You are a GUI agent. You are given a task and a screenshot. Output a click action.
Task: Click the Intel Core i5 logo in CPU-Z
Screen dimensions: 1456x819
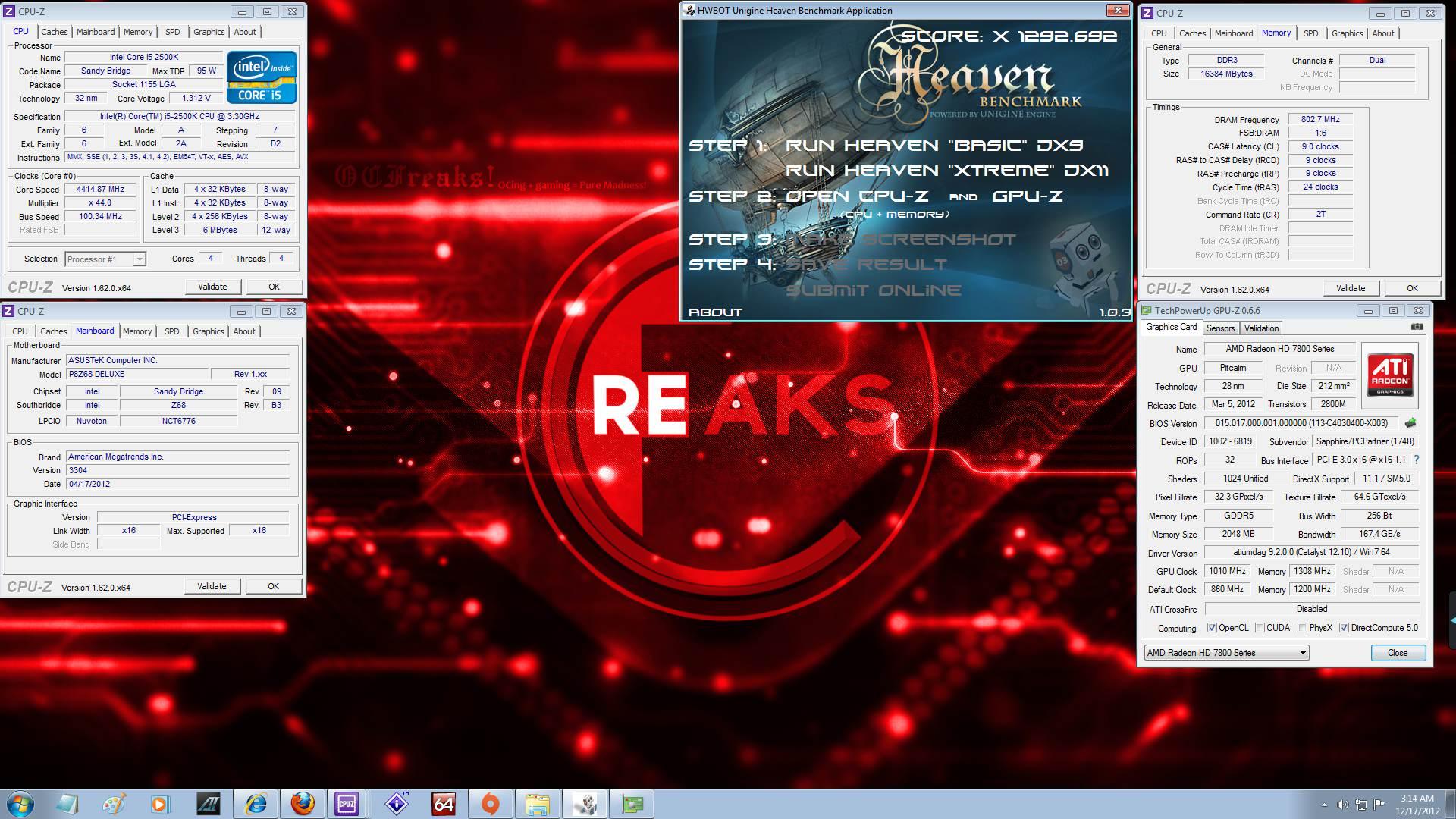[x=262, y=77]
